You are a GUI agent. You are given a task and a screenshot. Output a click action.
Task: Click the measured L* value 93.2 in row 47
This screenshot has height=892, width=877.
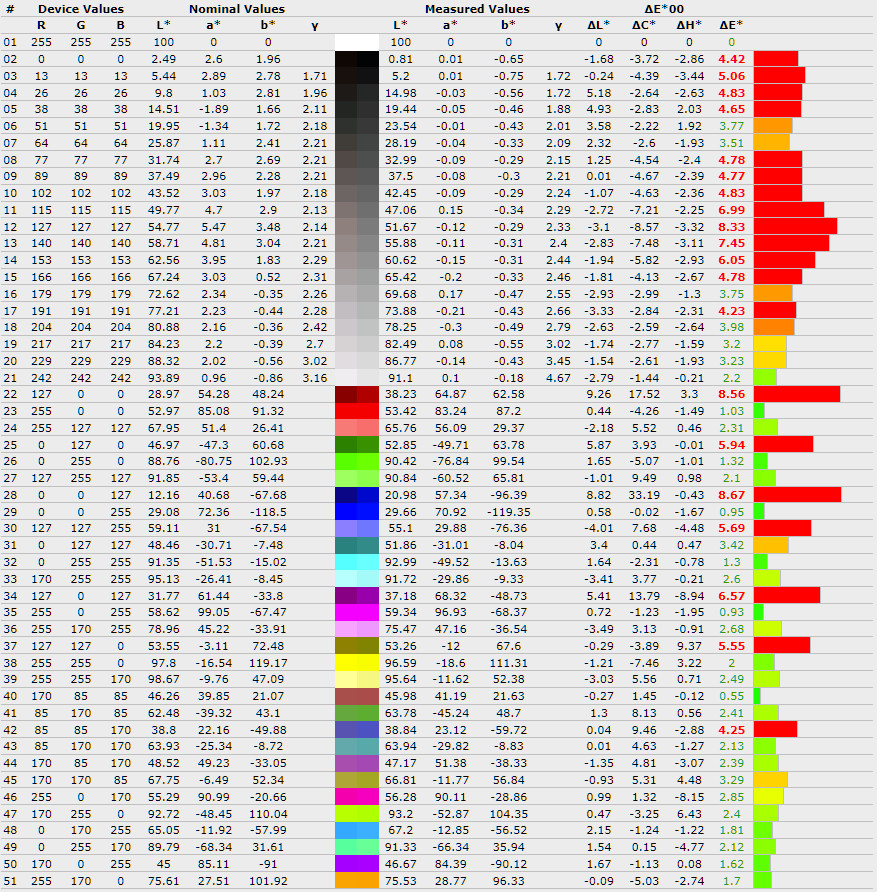point(400,814)
